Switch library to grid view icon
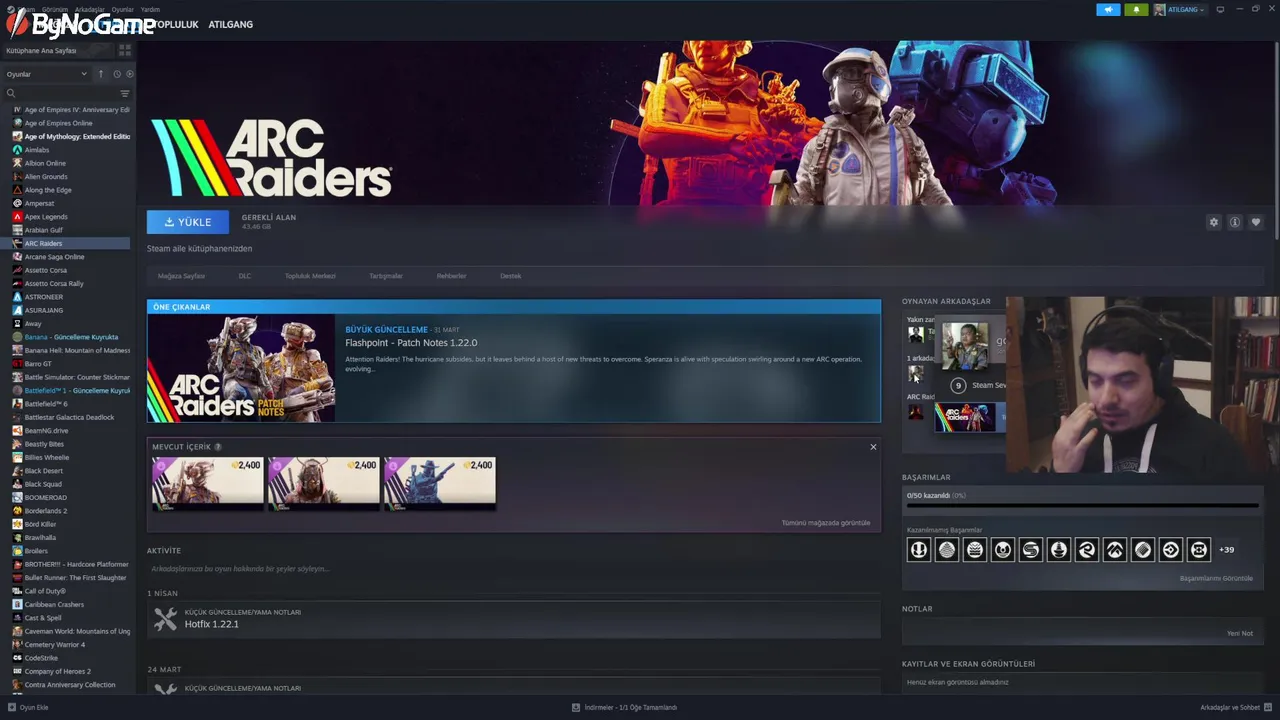The height and width of the screenshot is (720, 1280). point(125,50)
